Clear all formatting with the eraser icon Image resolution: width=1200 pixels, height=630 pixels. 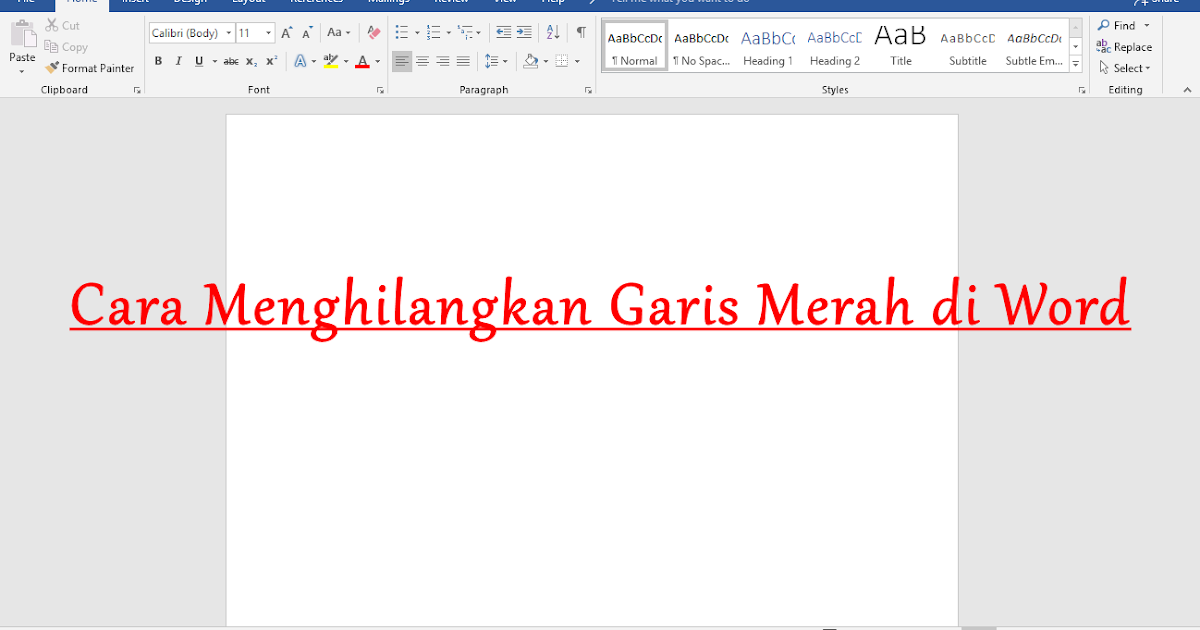coord(373,33)
